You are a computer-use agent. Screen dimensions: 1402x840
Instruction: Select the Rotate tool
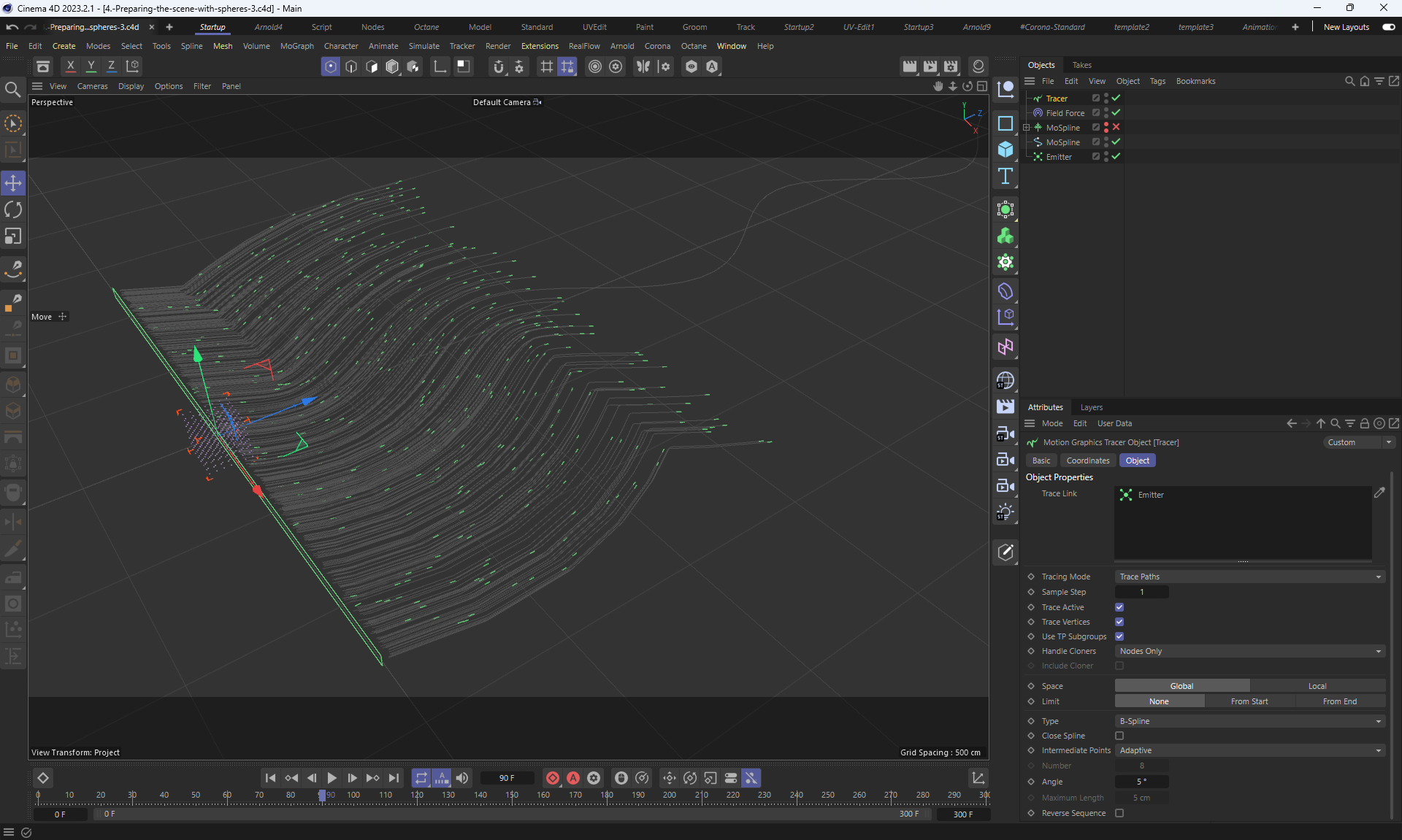pyautogui.click(x=13, y=210)
